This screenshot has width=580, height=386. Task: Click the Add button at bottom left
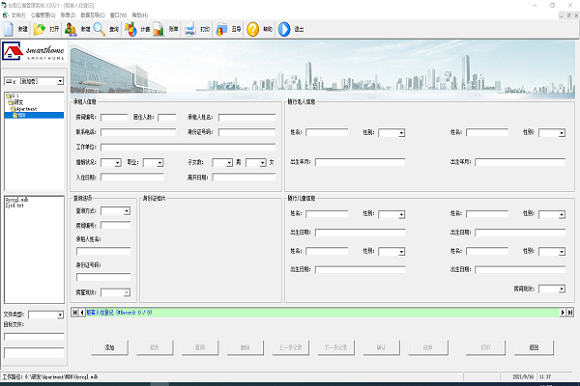110,348
